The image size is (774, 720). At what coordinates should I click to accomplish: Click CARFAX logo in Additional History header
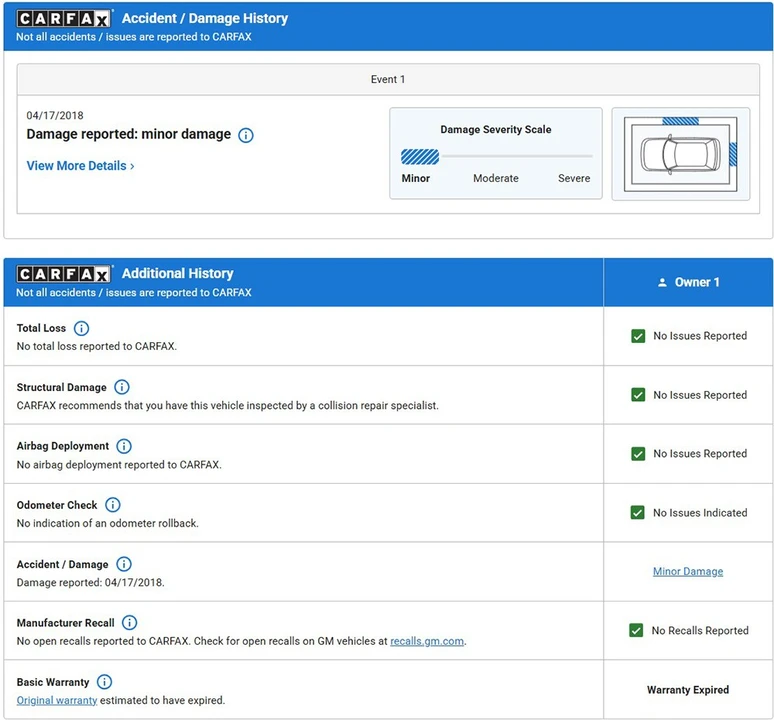point(63,274)
